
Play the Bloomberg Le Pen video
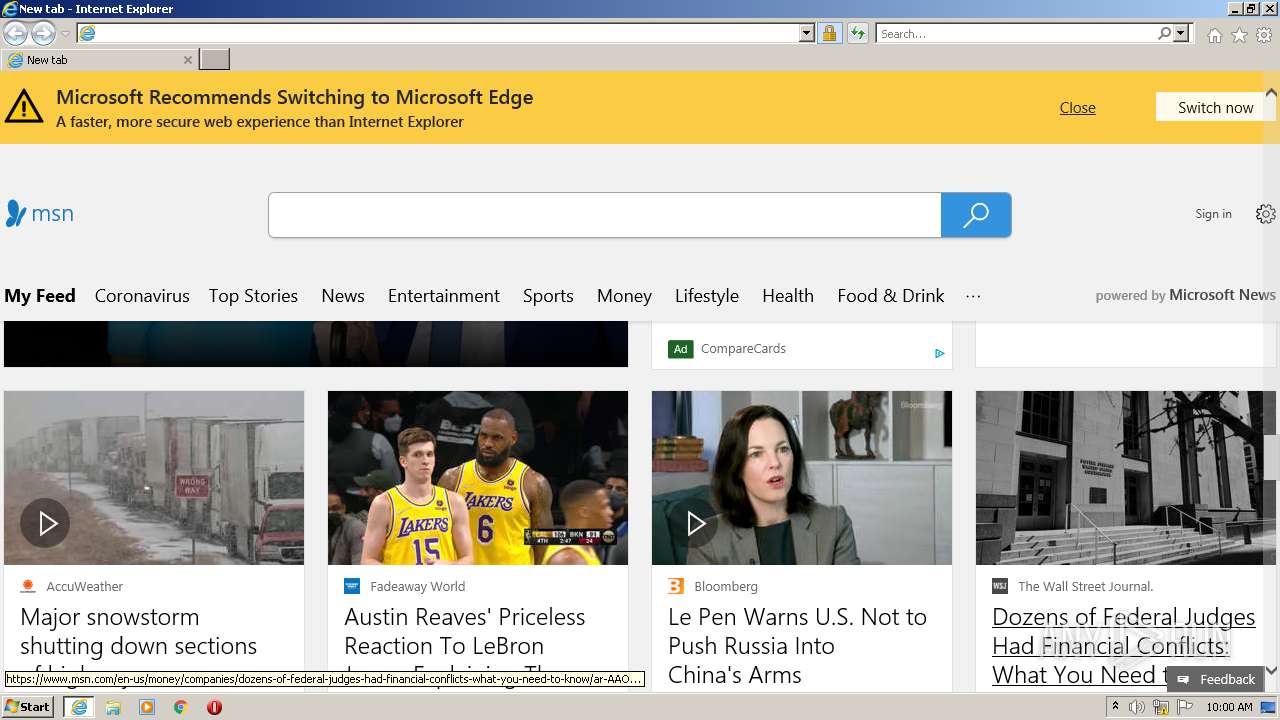pos(696,523)
